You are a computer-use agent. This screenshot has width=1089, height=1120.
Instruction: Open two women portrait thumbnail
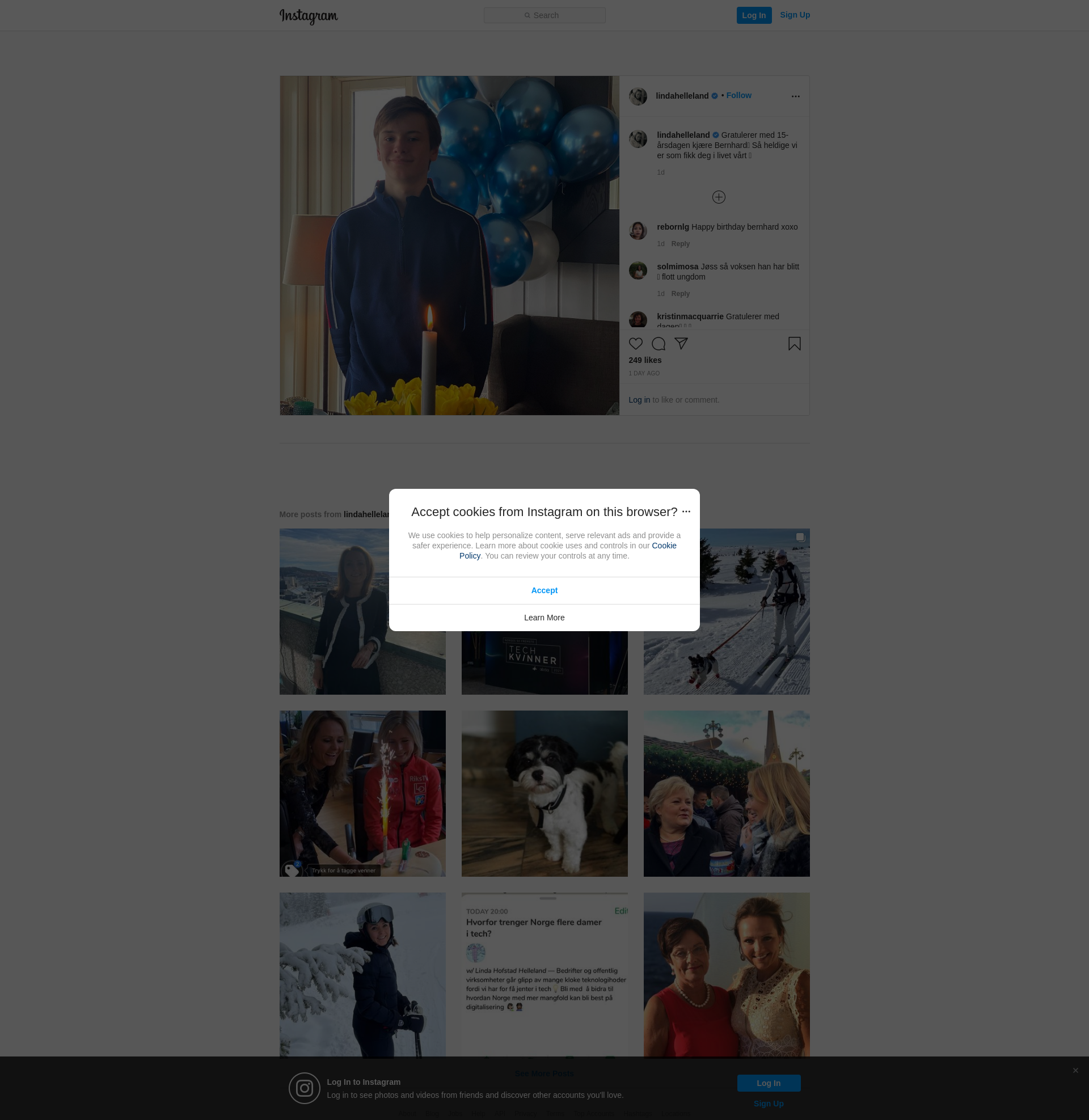[x=727, y=975]
